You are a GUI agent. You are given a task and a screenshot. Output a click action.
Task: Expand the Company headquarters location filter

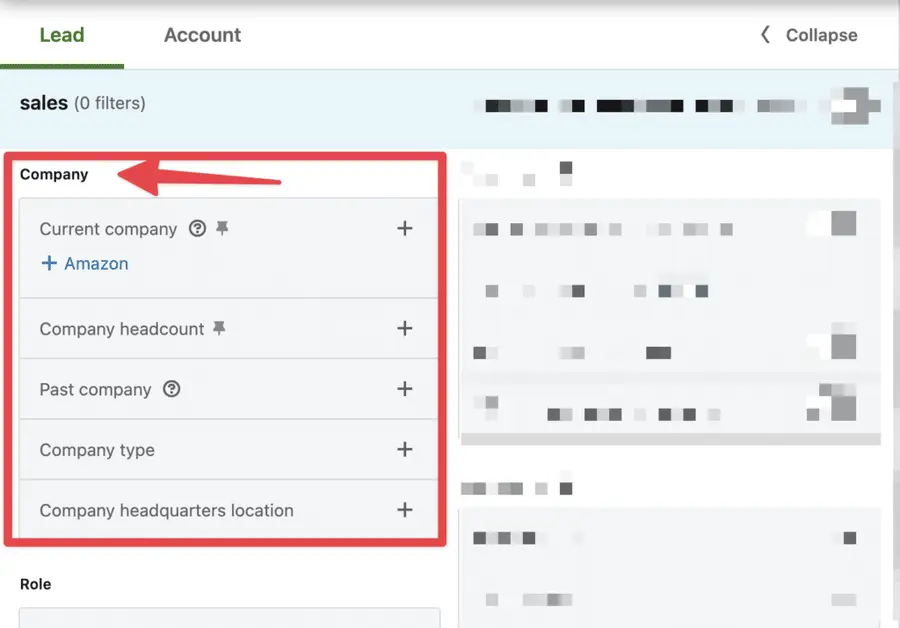[405, 510]
